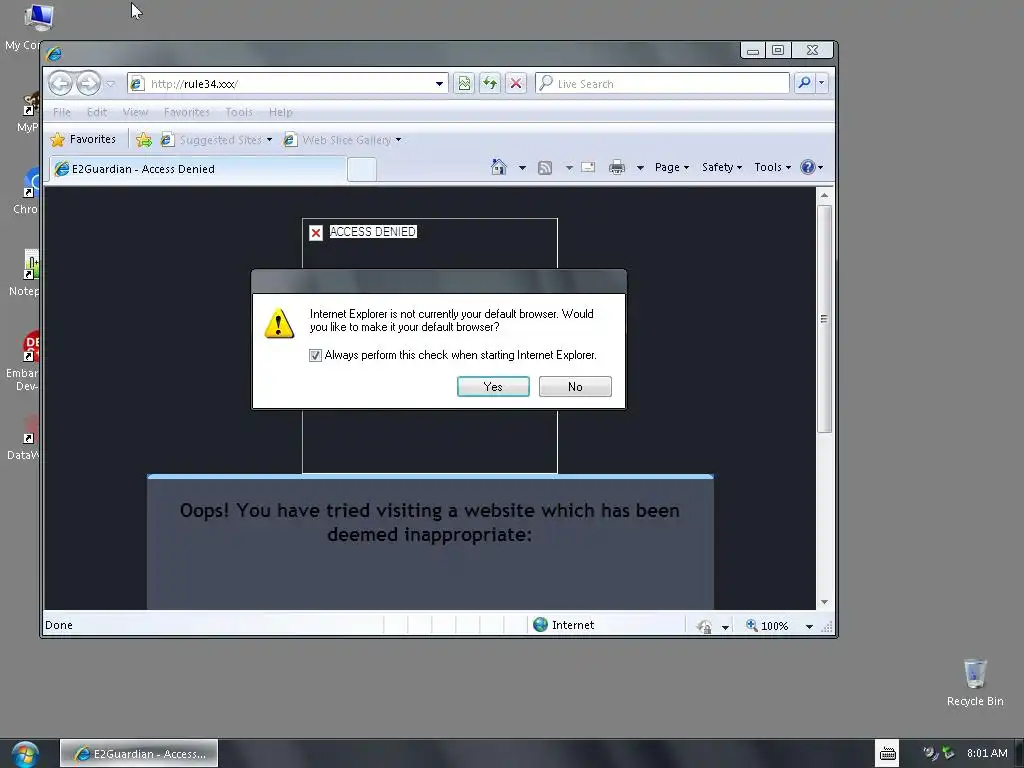Click the Suggested Sites IE icon
Image resolution: width=1024 pixels, height=768 pixels.
[167, 140]
